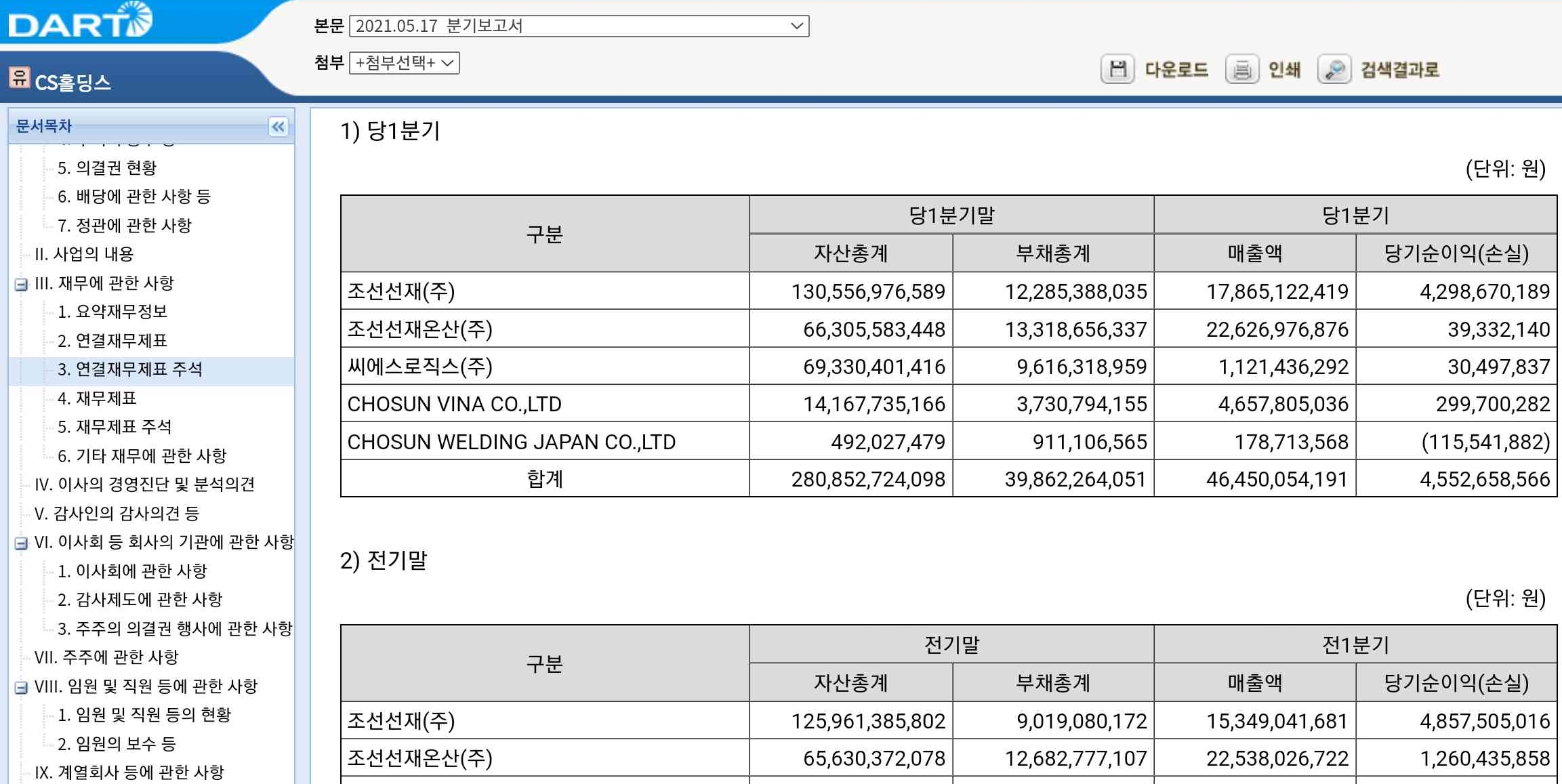Screen dimensions: 1562x784
Task: Open II. 사업의 내용 section
Action: click(x=84, y=254)
